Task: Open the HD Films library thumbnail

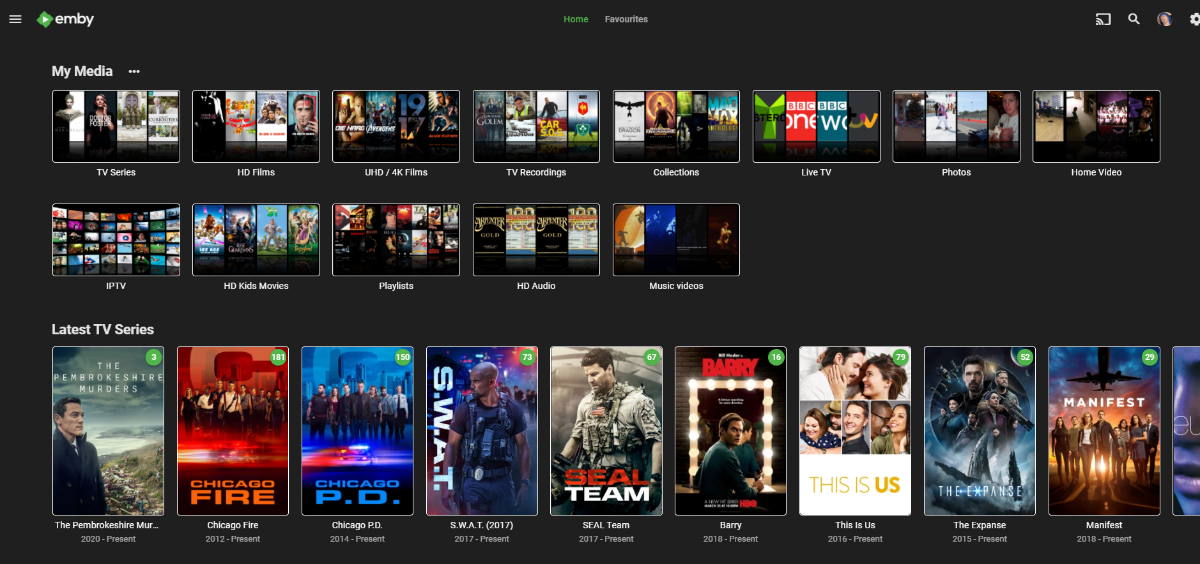Action: [256, 126]
